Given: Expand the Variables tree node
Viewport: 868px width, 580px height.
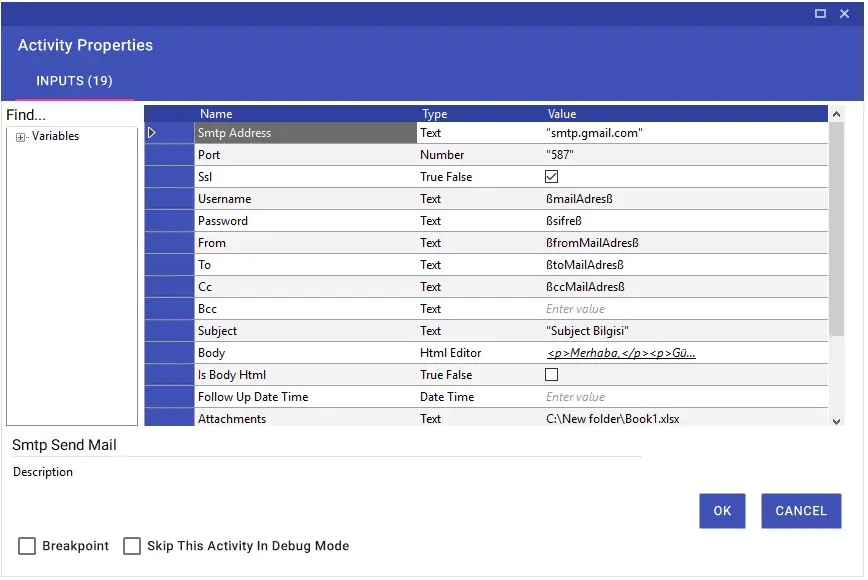Looking at the screenshot, I should (x=20, y=137).
